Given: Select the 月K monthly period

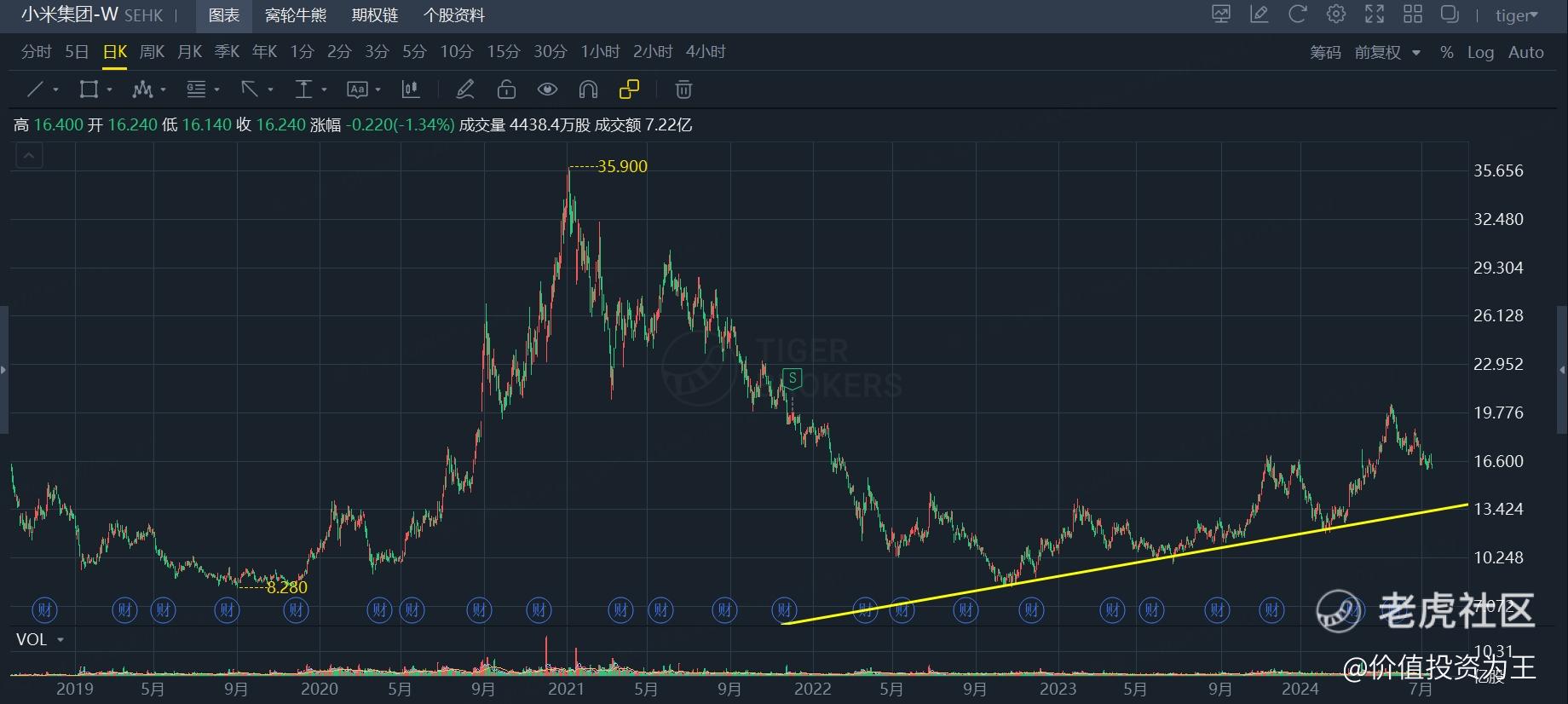Looking at the screenshot, I should pos(189,52).
